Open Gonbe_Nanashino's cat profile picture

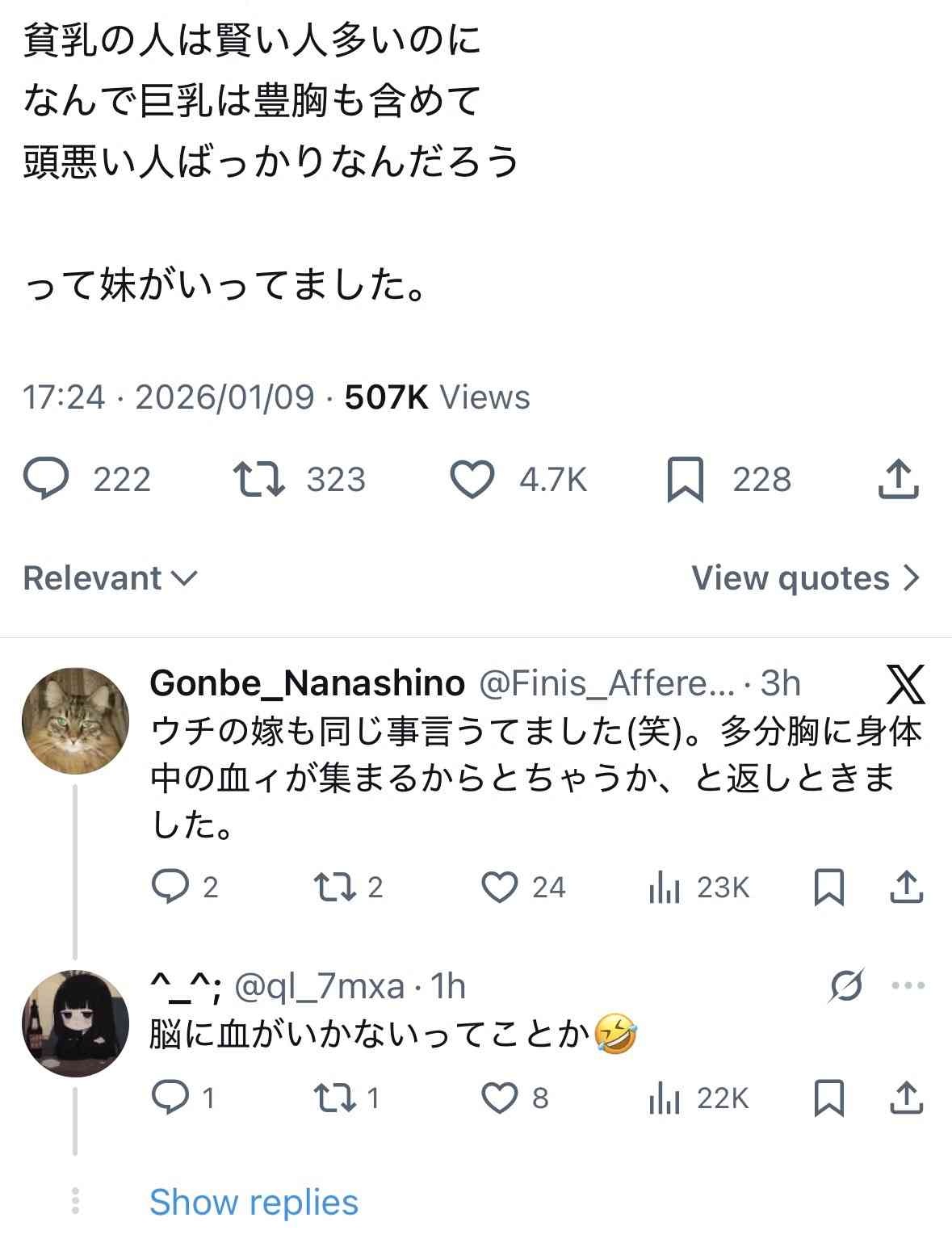(75, 721)
